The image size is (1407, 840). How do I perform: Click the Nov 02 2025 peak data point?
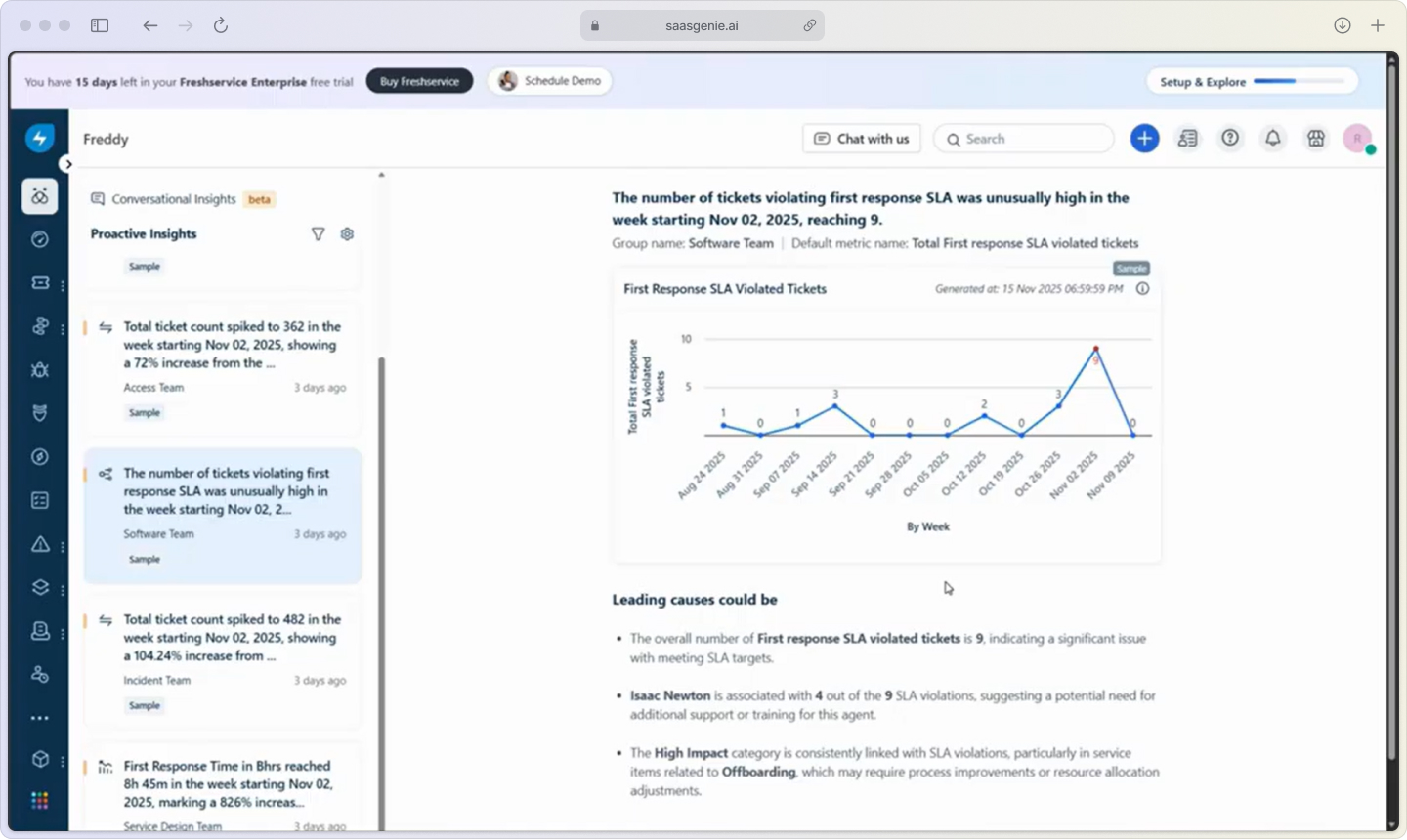point(1095,348)
